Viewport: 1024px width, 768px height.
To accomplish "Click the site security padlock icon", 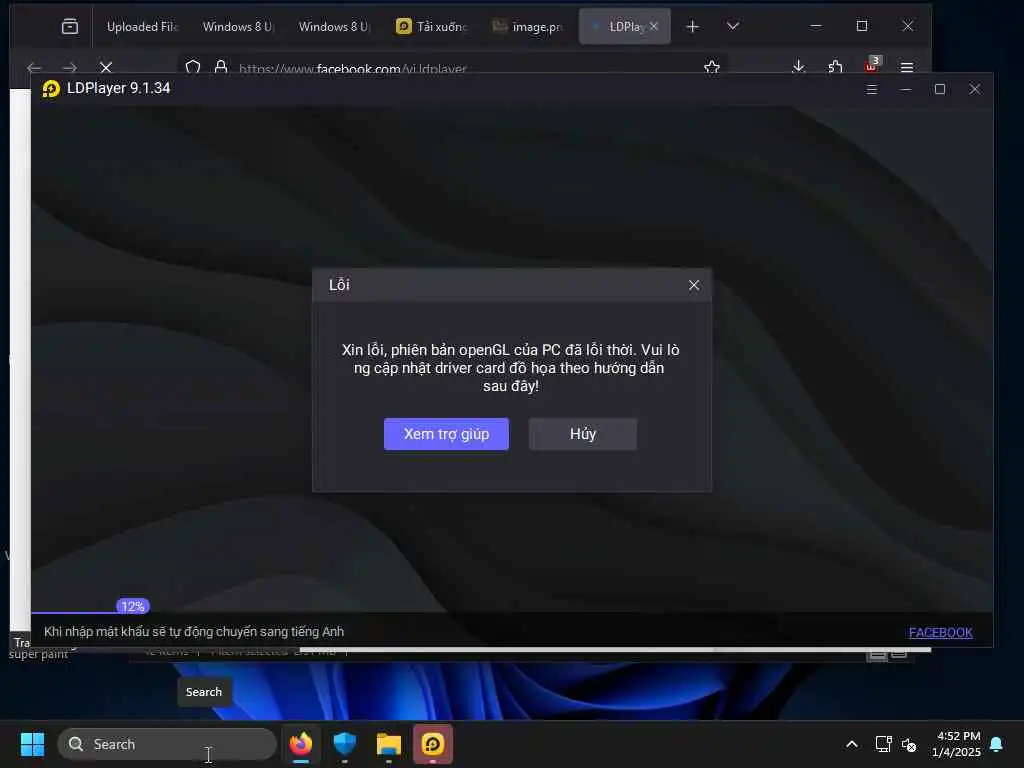I will click(x=221, y=67).
